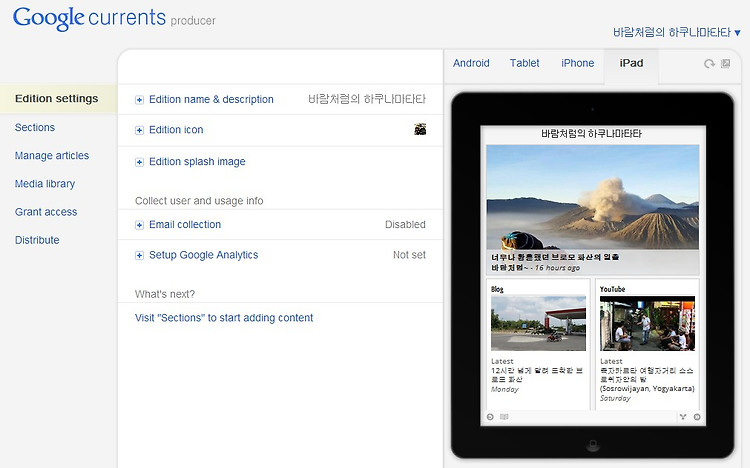
Task: Expand the Edition icon plus box
Action: tap(139, 130)
